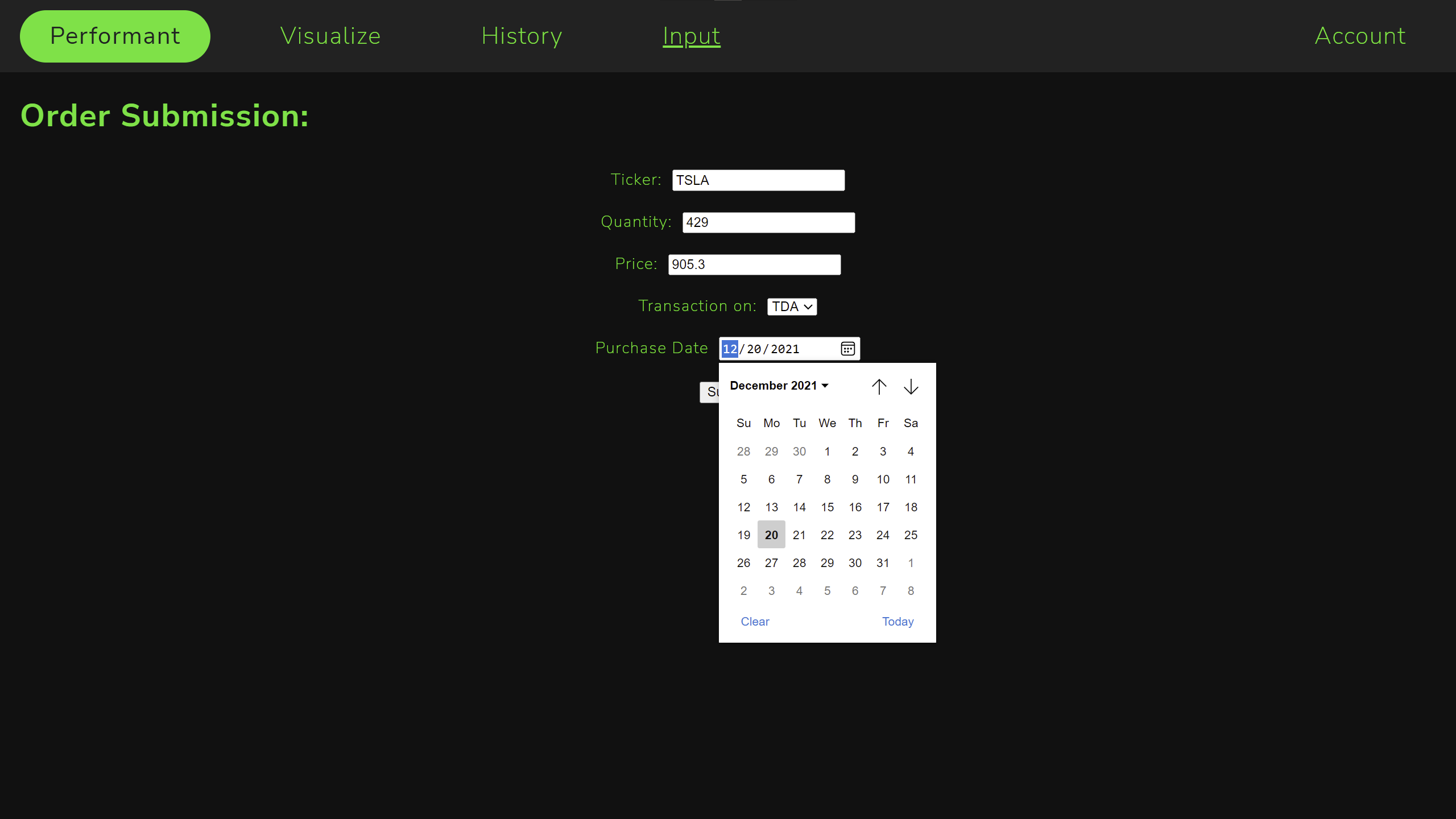
Task: Click the Price input field
Action: pyautogui.click(x=754, y=264)
